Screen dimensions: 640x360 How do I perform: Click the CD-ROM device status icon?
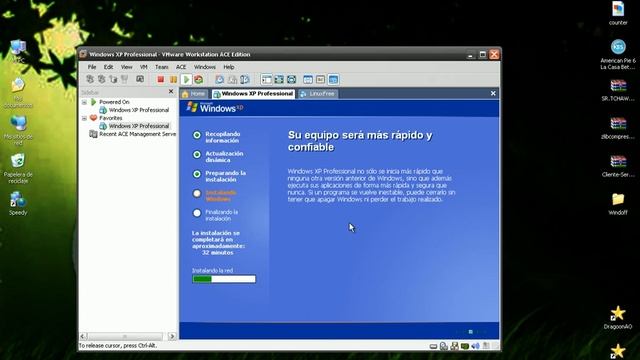tap(444, 346)
